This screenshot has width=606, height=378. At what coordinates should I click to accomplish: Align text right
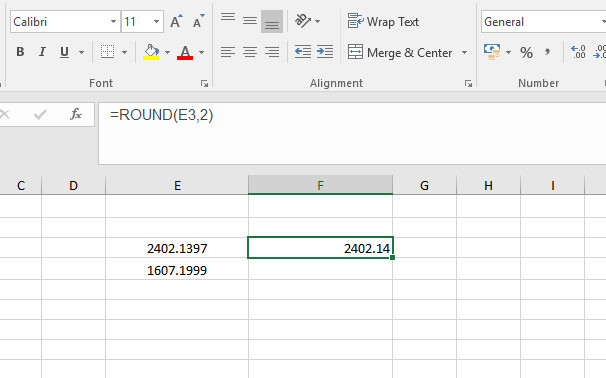click(x=272, y=52)
